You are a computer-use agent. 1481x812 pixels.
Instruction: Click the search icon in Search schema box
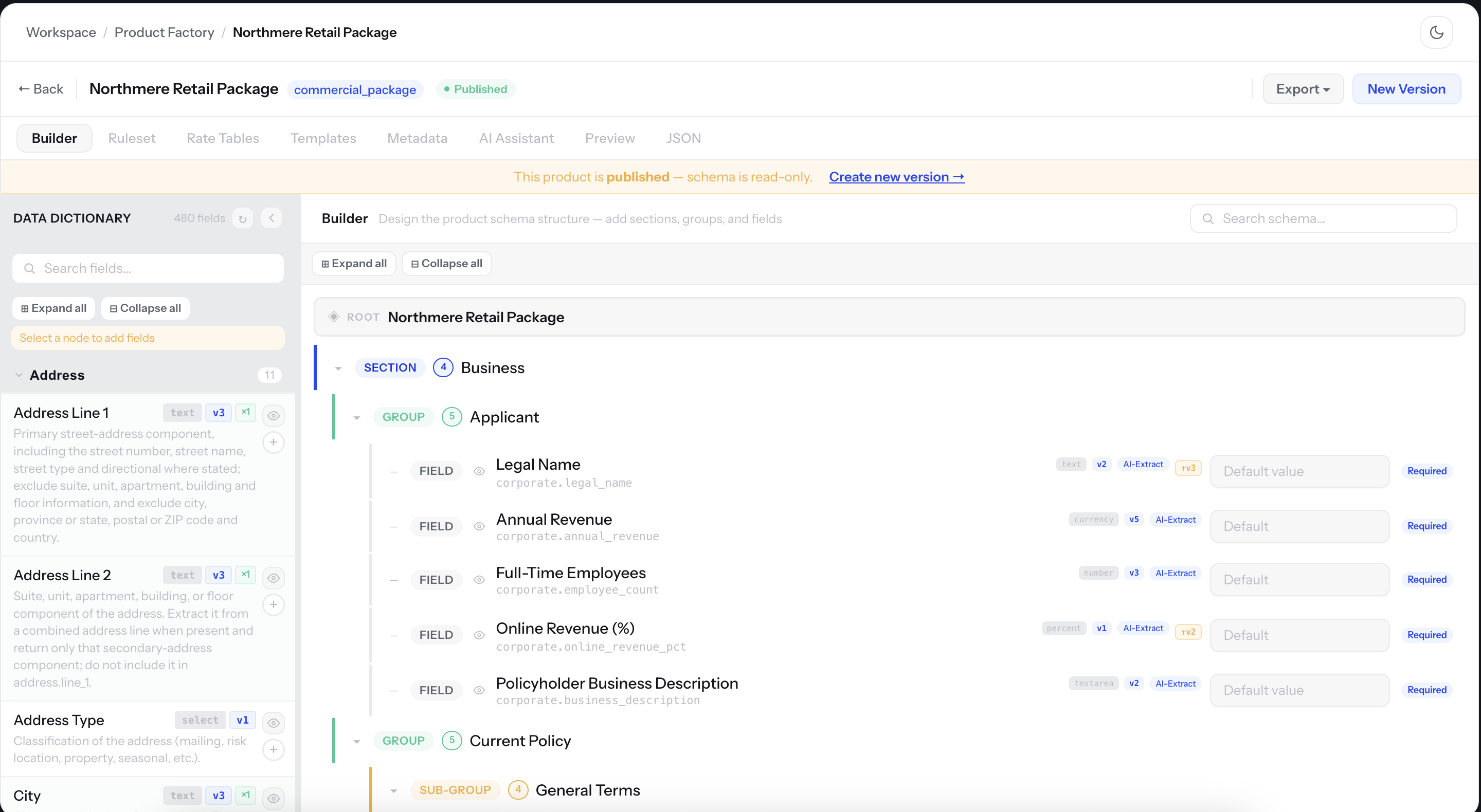(1208, 219)
